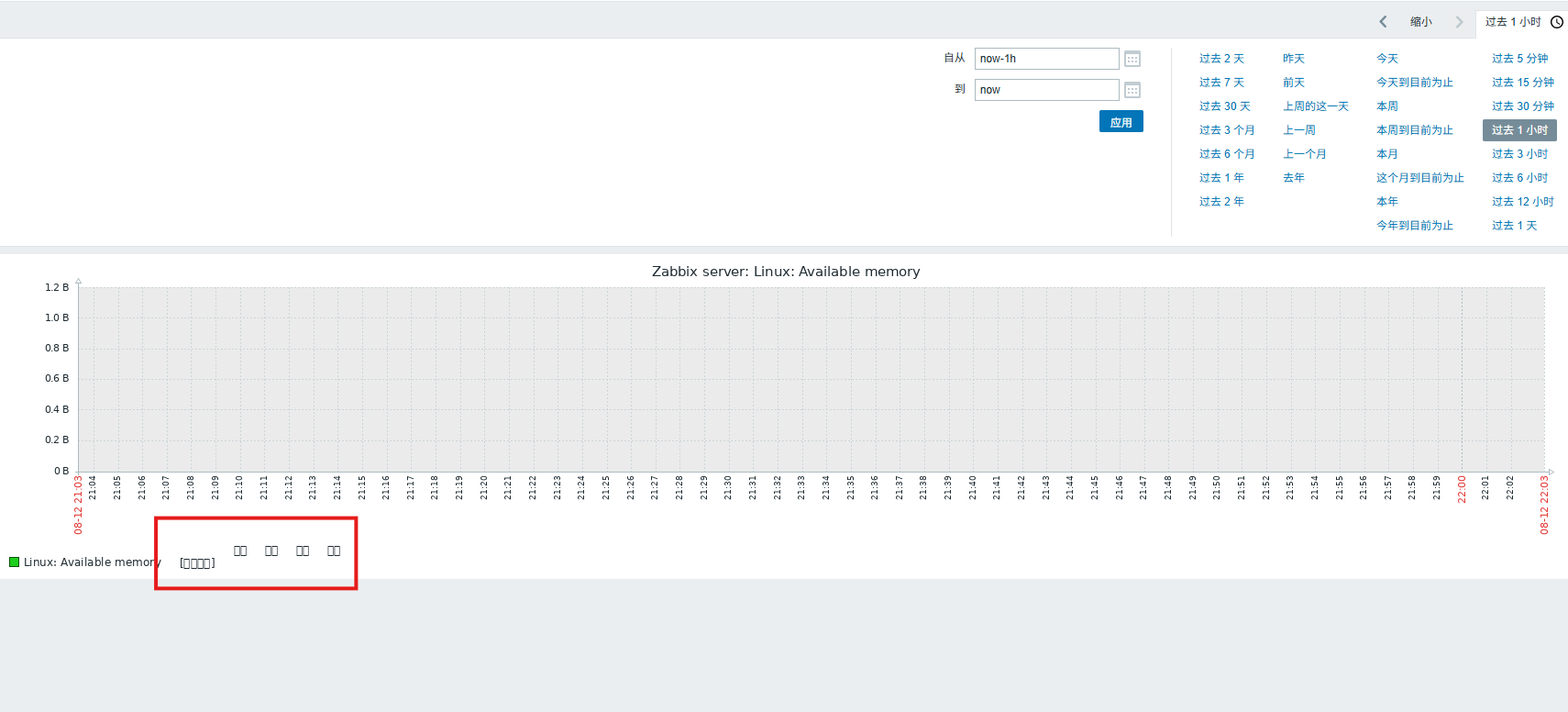Image resolution: width=1568 pixels, height=712 pixels.
Task: Click the 22:00 time axis label
Action: (x=1462, y=489)
